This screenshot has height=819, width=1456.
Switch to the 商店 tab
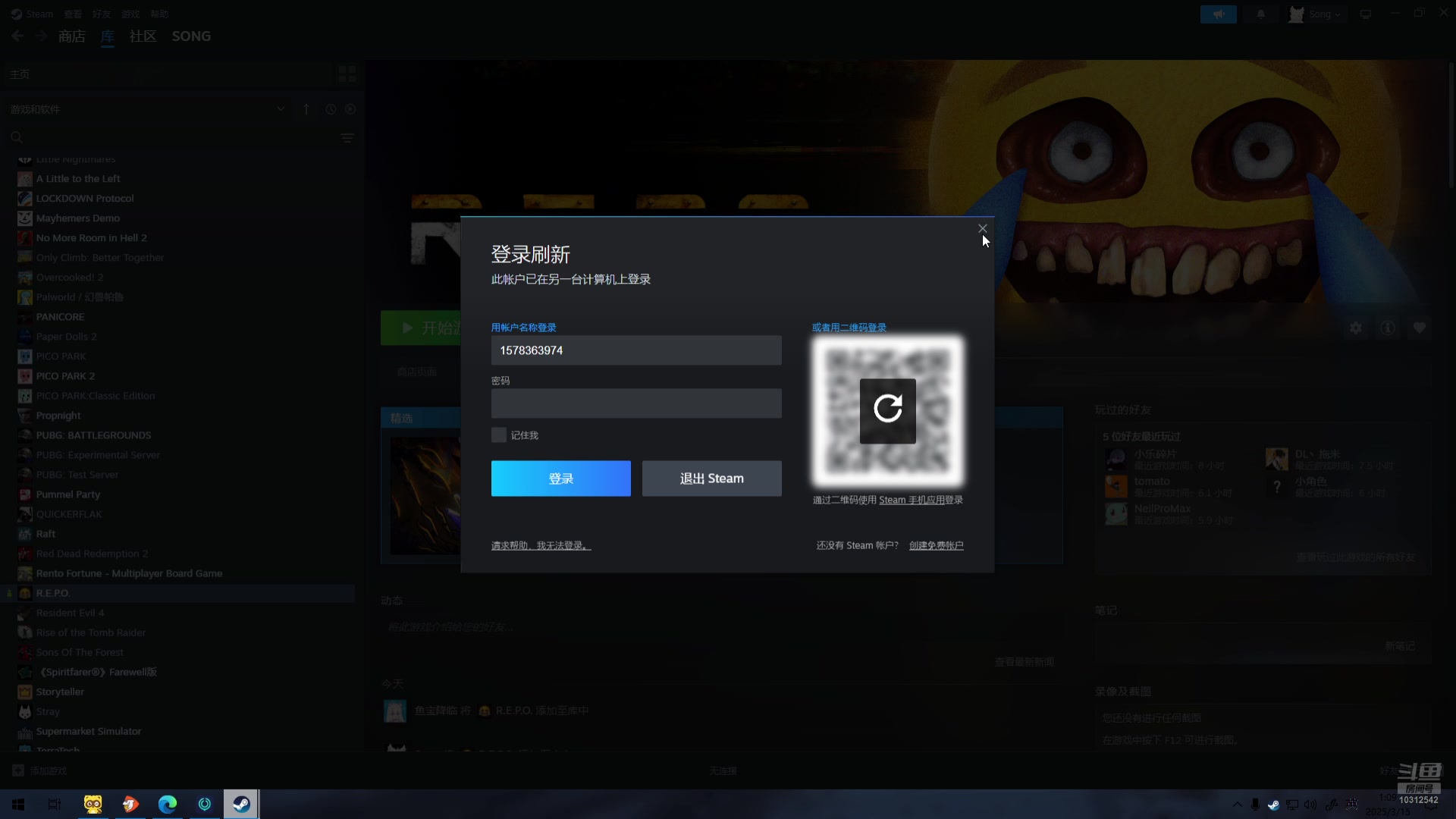[71, 36]
